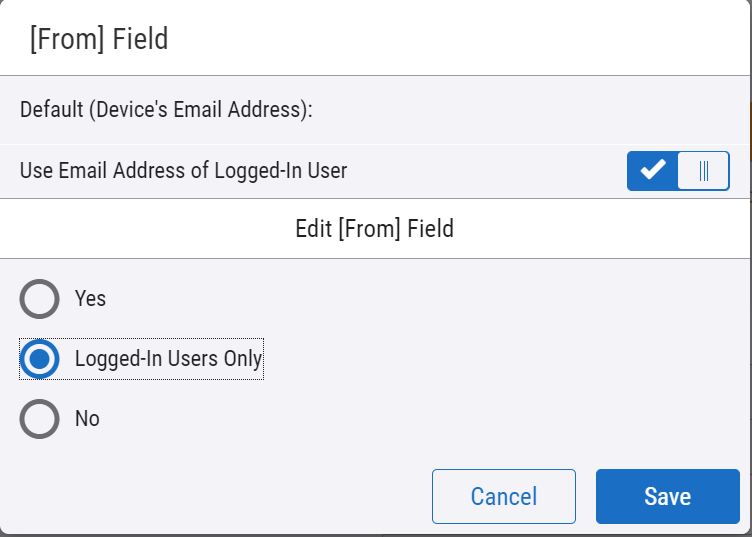Click the "Yes" option label text
This screenshot has height=537, width=752.
click(x=90, y=298)
